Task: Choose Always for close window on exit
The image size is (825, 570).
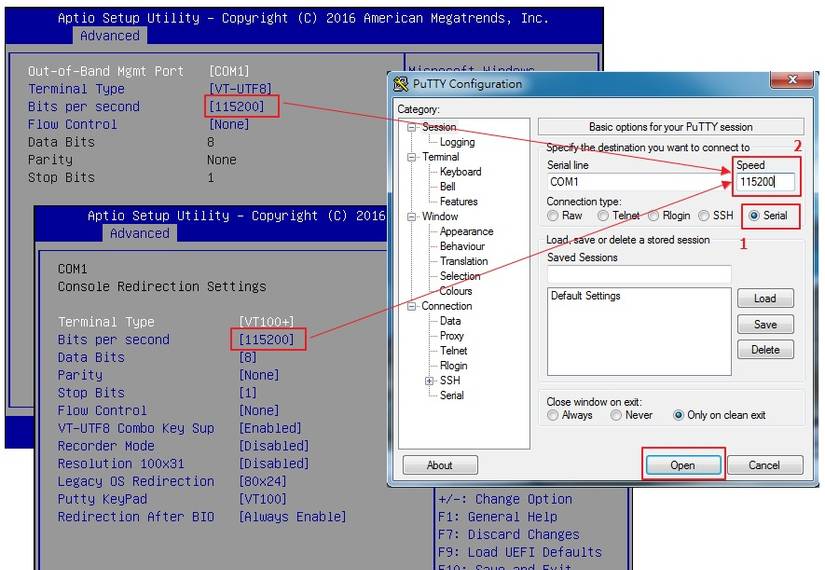Action: (x=552, y=415)
